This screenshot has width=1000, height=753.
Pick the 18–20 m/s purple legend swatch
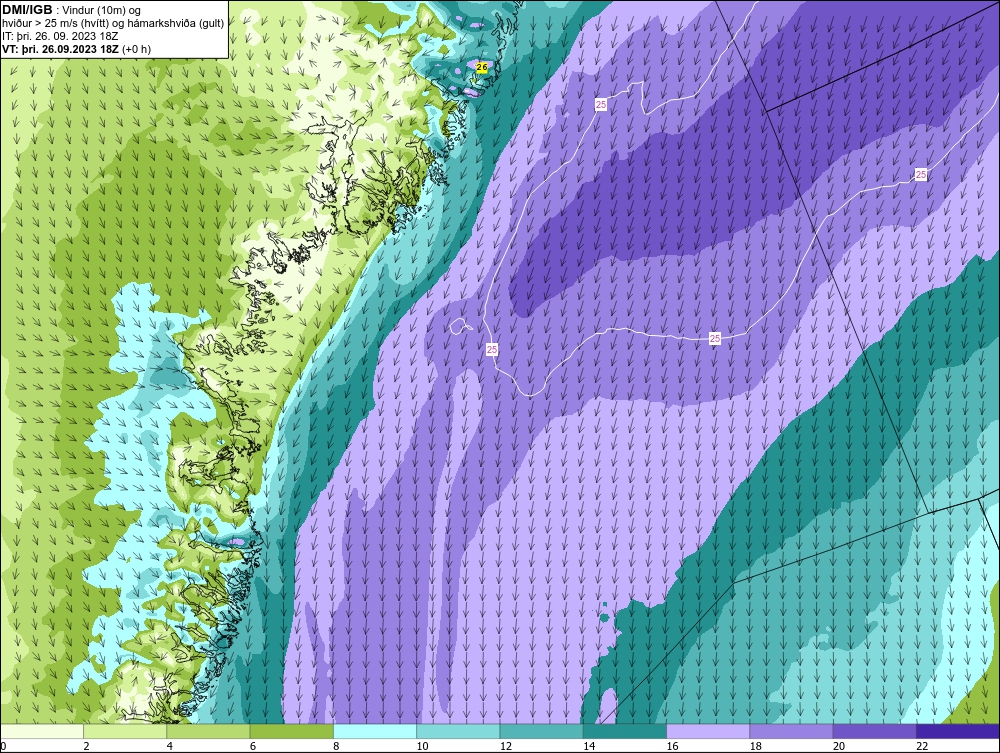coord(791,731)
